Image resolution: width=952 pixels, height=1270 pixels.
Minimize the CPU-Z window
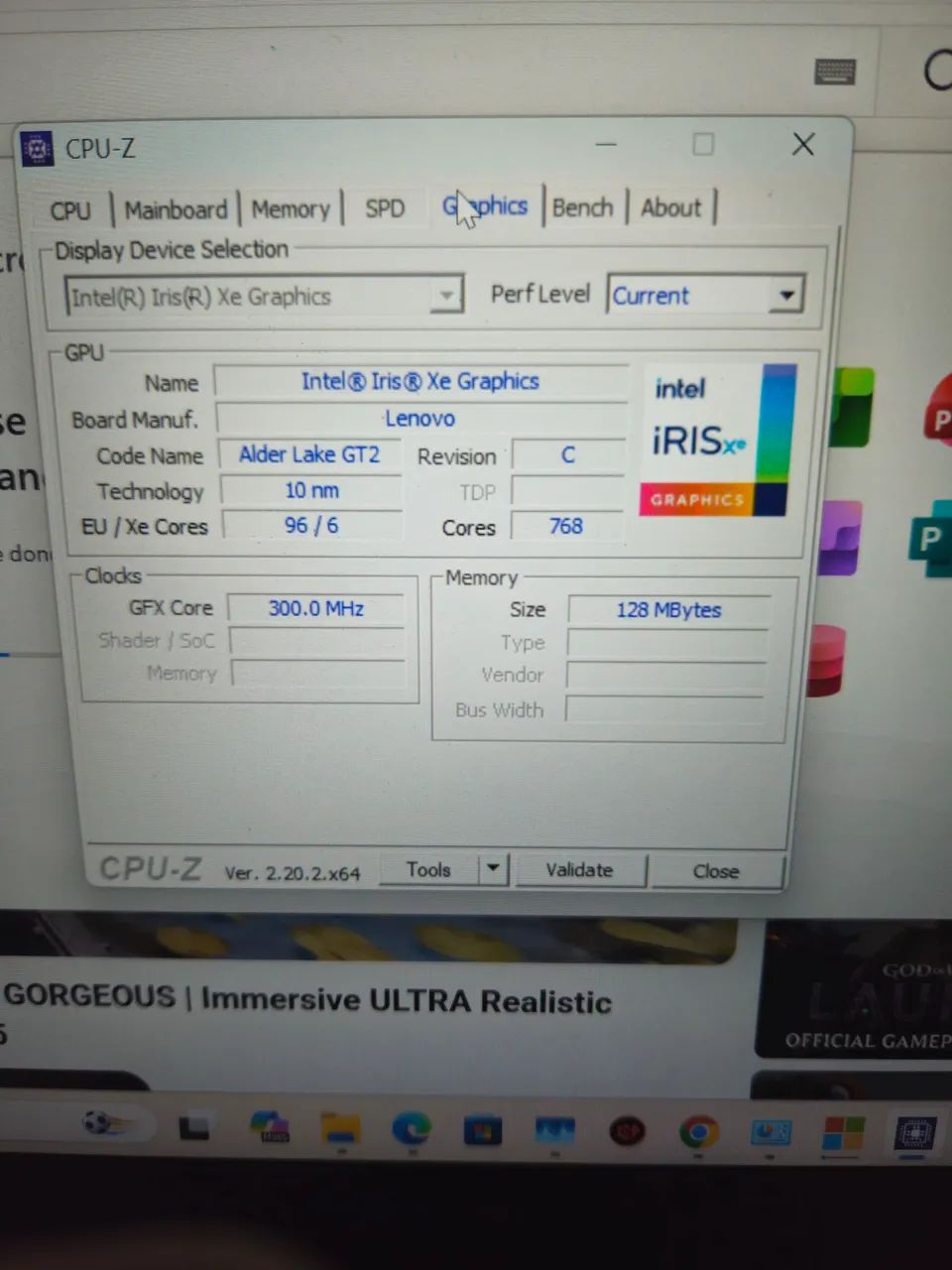[606, 145]
